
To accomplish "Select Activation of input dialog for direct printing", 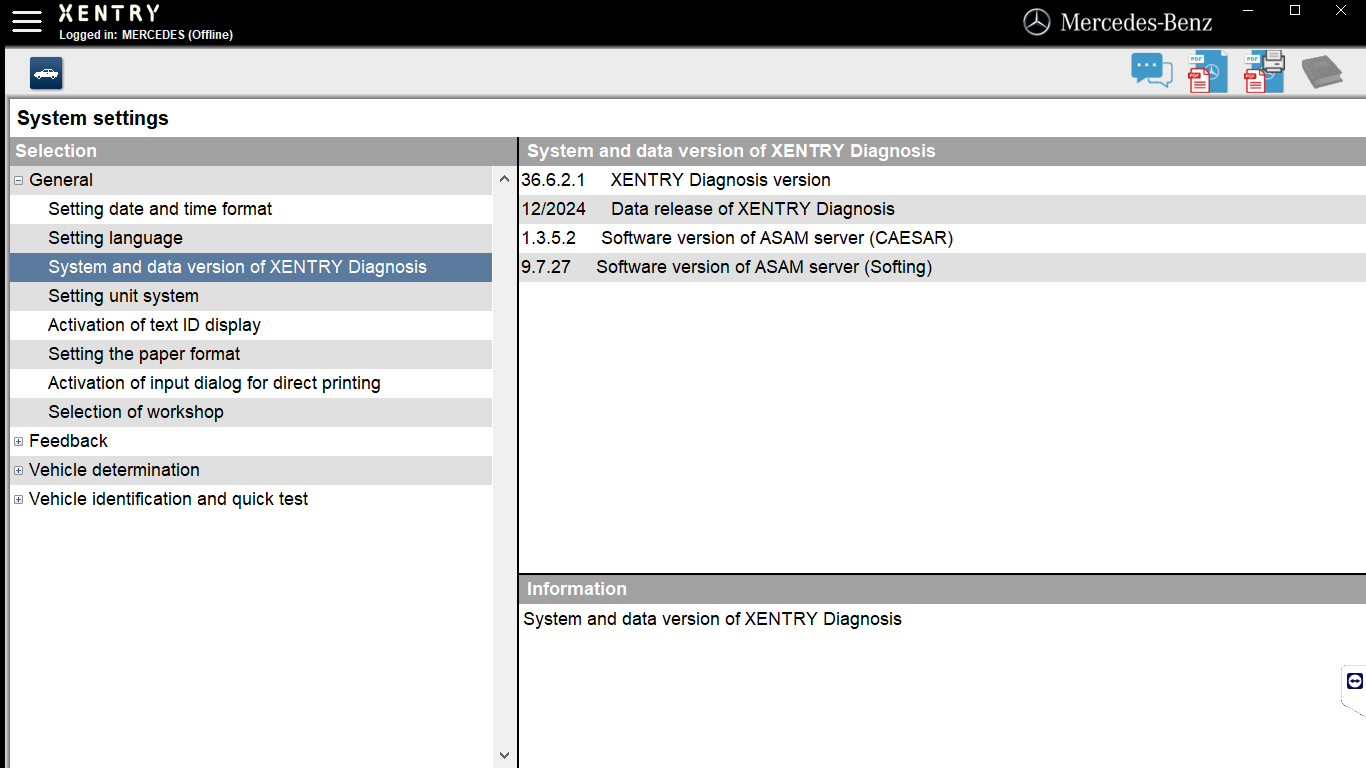I will (x=251, y=383).
